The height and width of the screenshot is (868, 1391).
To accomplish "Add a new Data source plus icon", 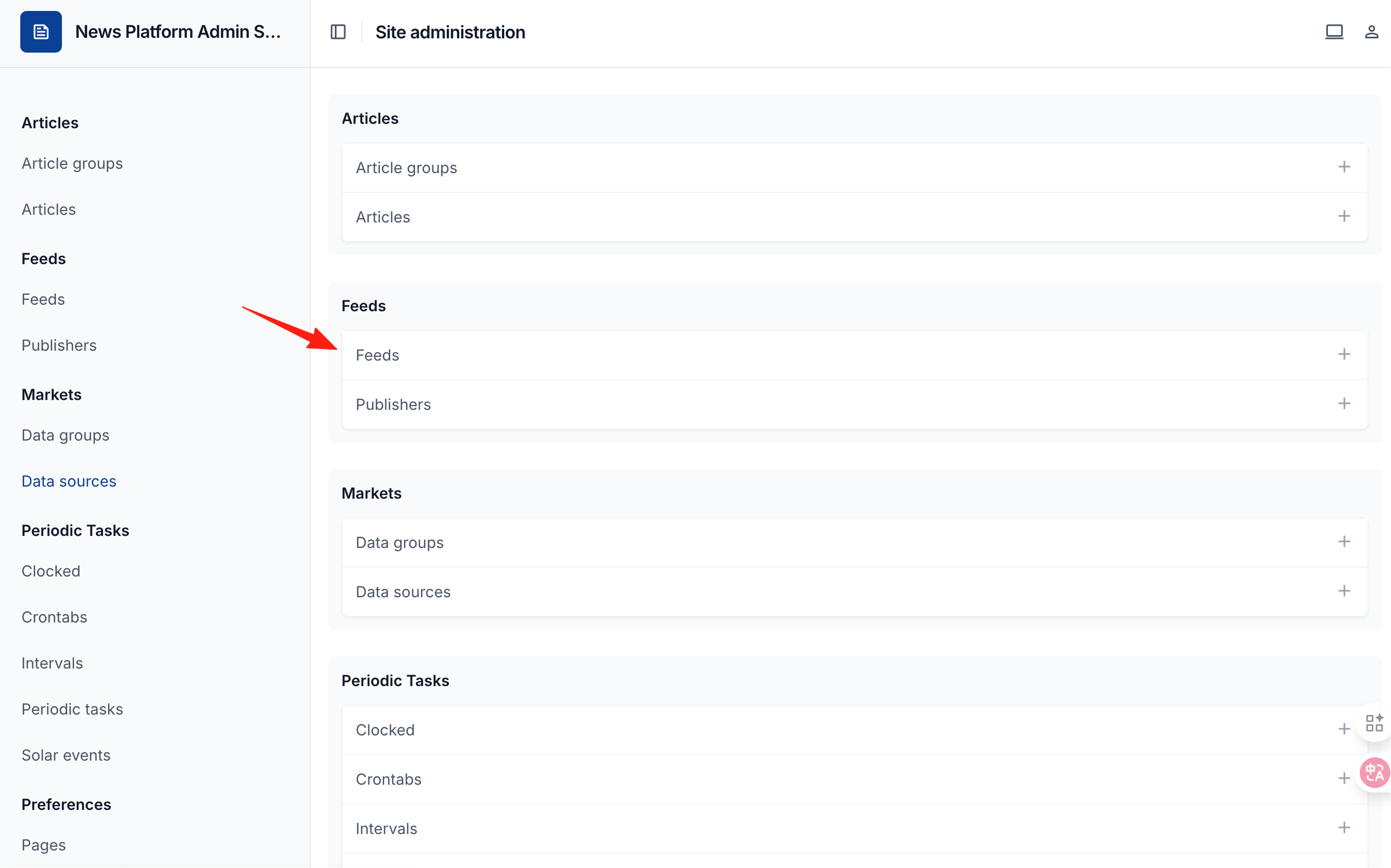I will point(1344,591).
